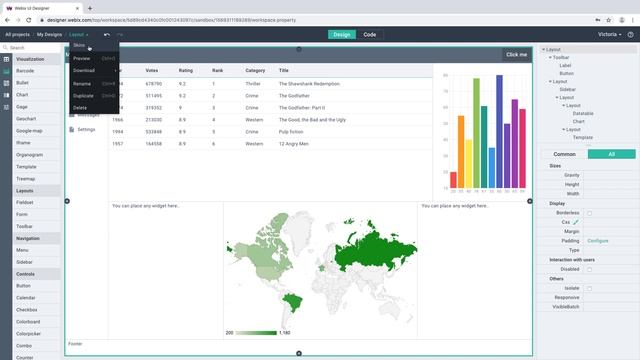The height and width of the screenshot is (360, 640).
Task: Toggle the Borderless checkbox
Action: coord(589,213)
